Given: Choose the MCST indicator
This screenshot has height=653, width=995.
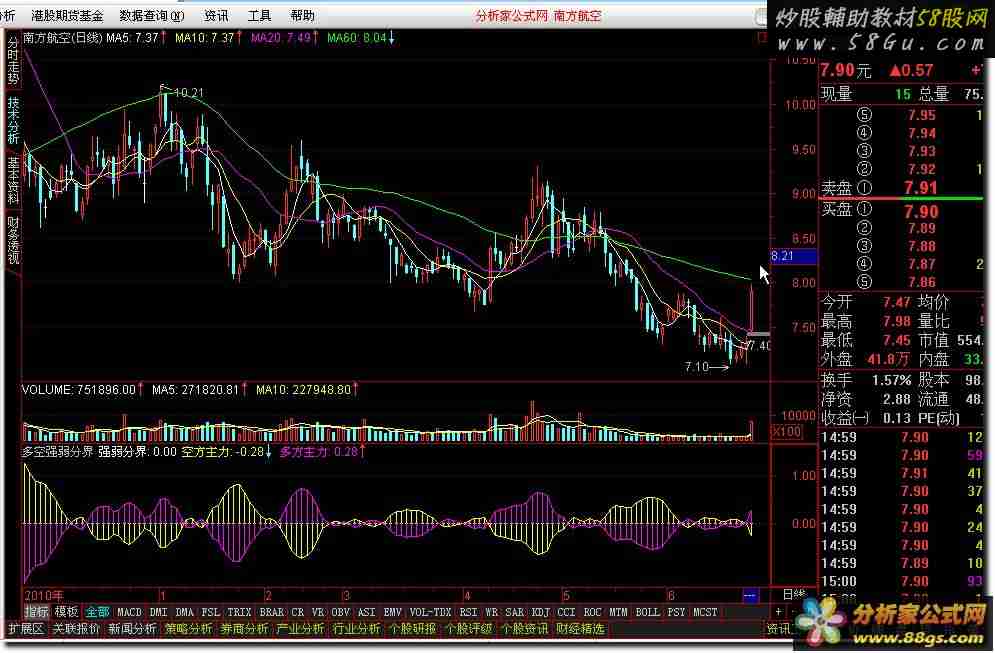Looking at the screenshot, I should (x=705, y=612).
